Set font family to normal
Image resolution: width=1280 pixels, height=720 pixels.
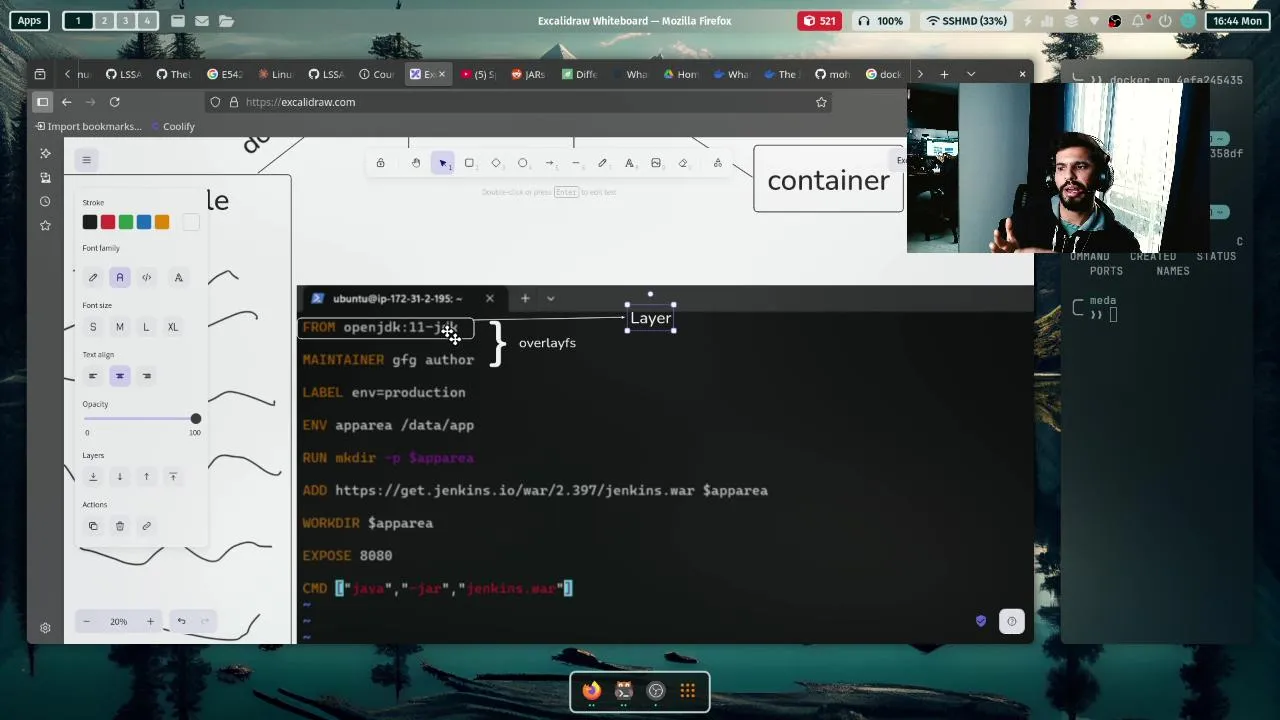(x=120, y=277)
